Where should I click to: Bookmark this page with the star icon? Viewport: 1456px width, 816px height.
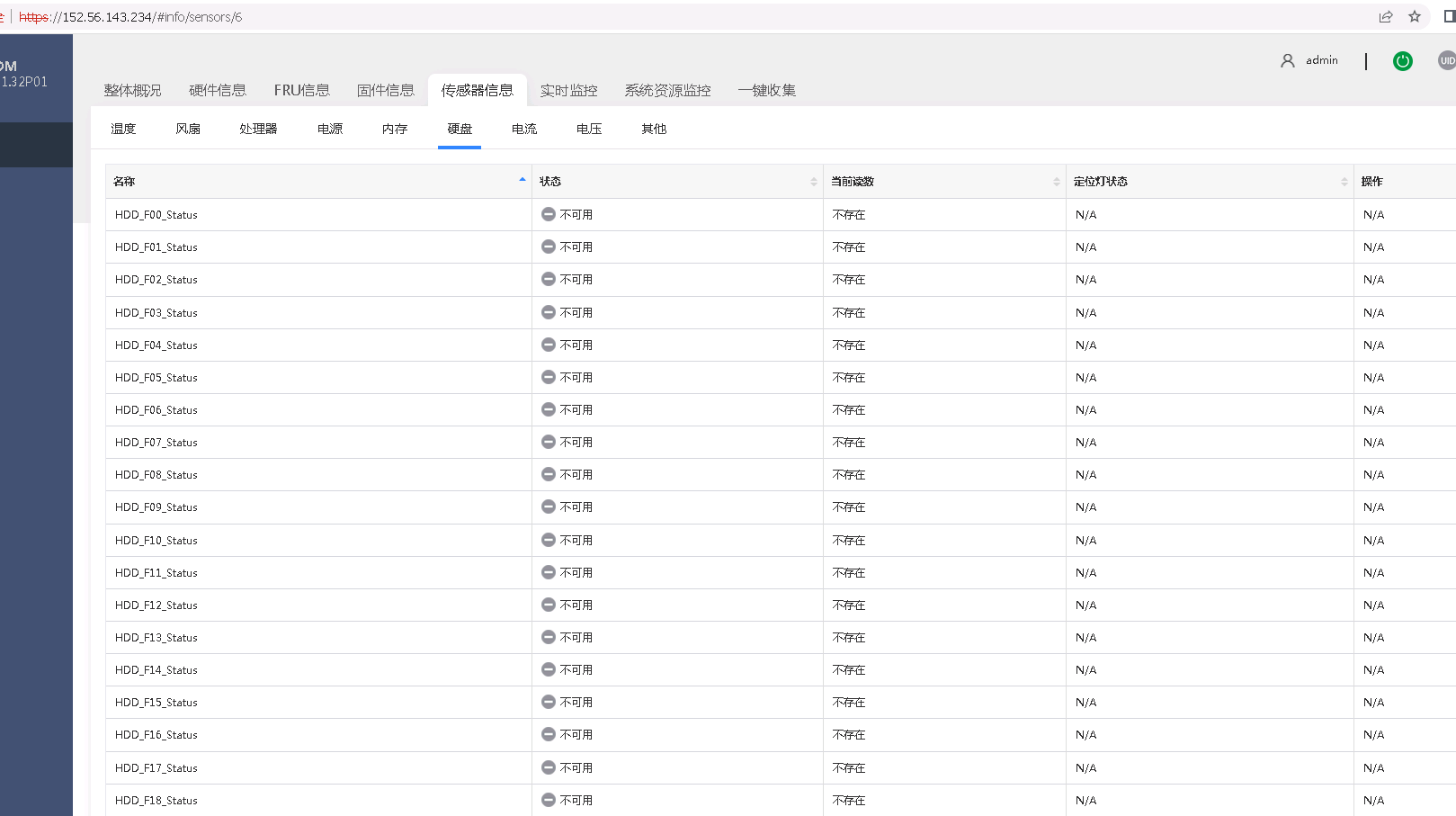tap(1415, 16)
